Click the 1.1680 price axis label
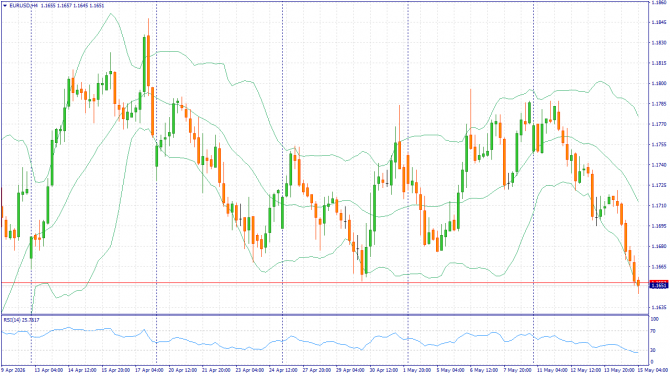Screen dimensions: 670x376 tap(660, 246)
